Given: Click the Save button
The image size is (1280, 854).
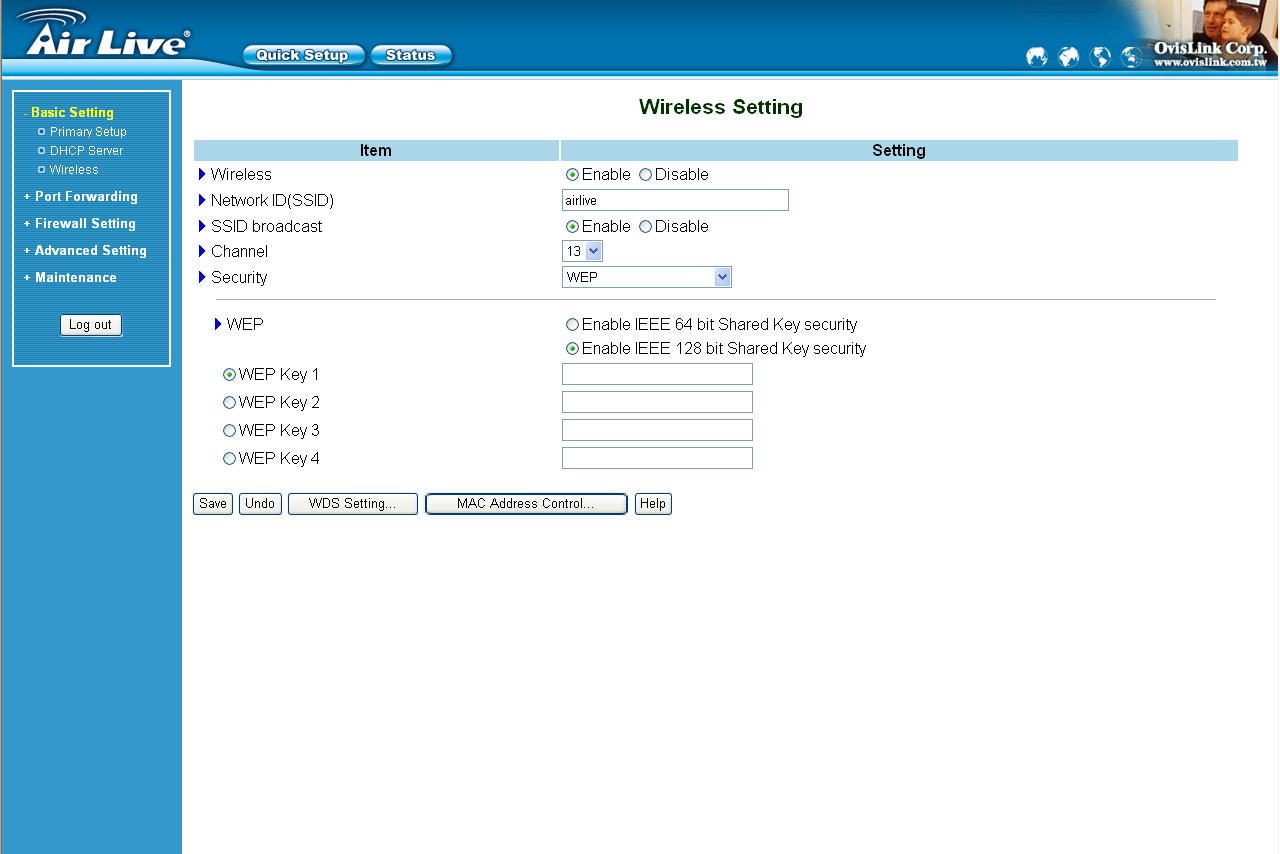Looking at the screenshot, I should 213,504.
